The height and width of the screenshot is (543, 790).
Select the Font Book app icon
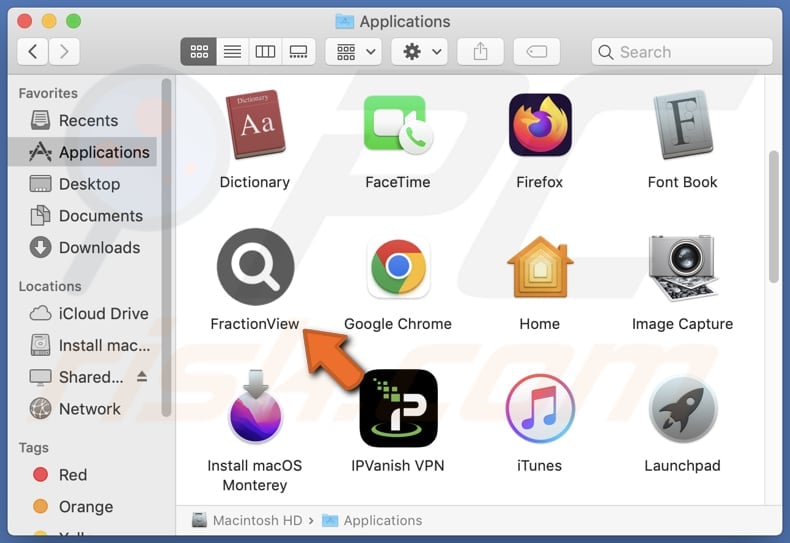pyautogui.click(x=683, y=124)
